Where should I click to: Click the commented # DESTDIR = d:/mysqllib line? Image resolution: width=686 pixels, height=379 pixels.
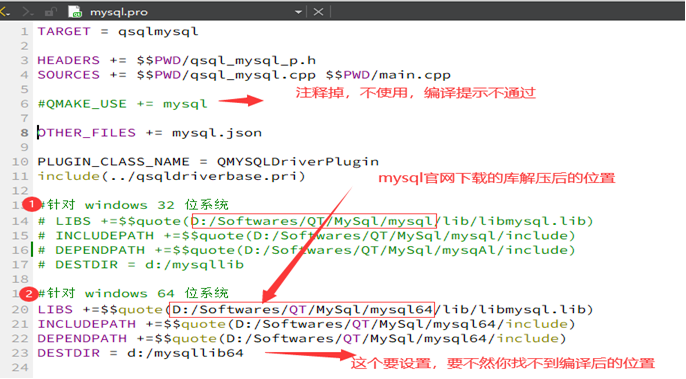click(x=141, y=265)
